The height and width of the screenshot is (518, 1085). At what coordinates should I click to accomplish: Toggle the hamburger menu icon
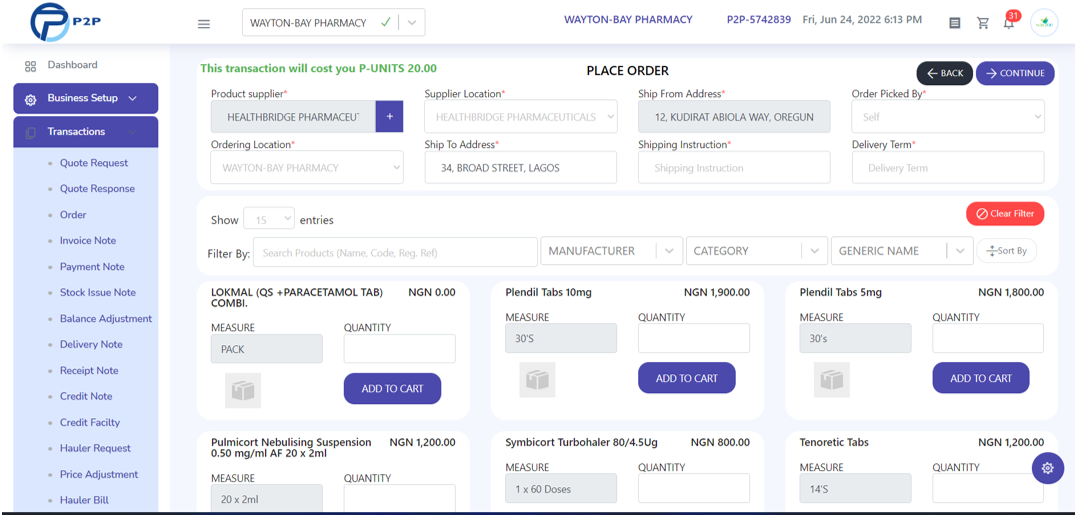coord(203,24)
